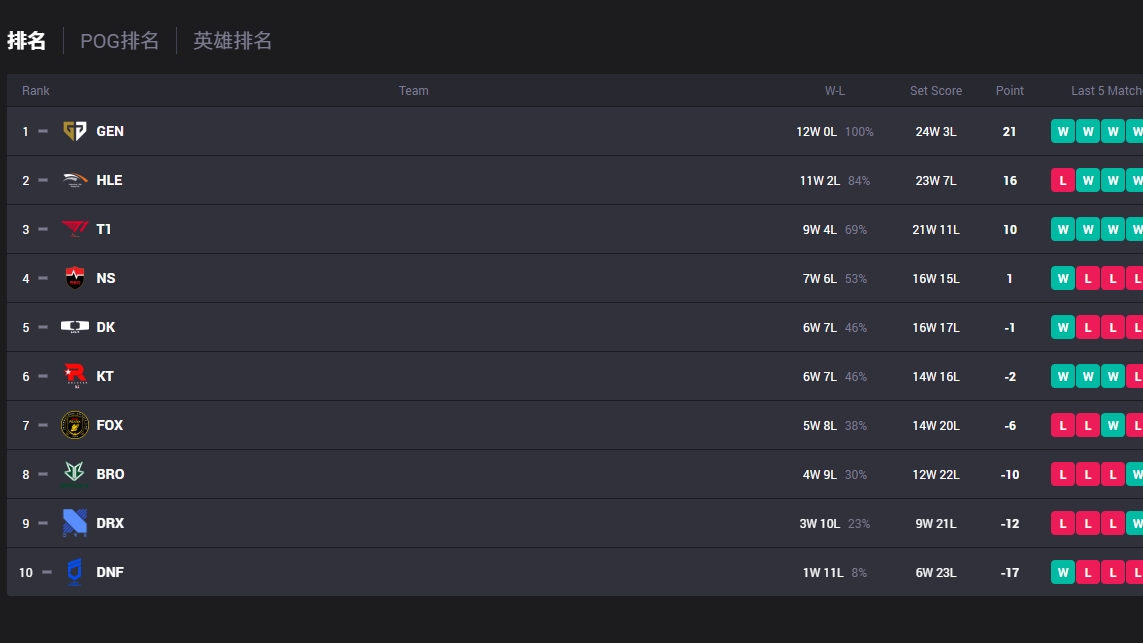Click the FOX team logo icon

tap(74, 425)
